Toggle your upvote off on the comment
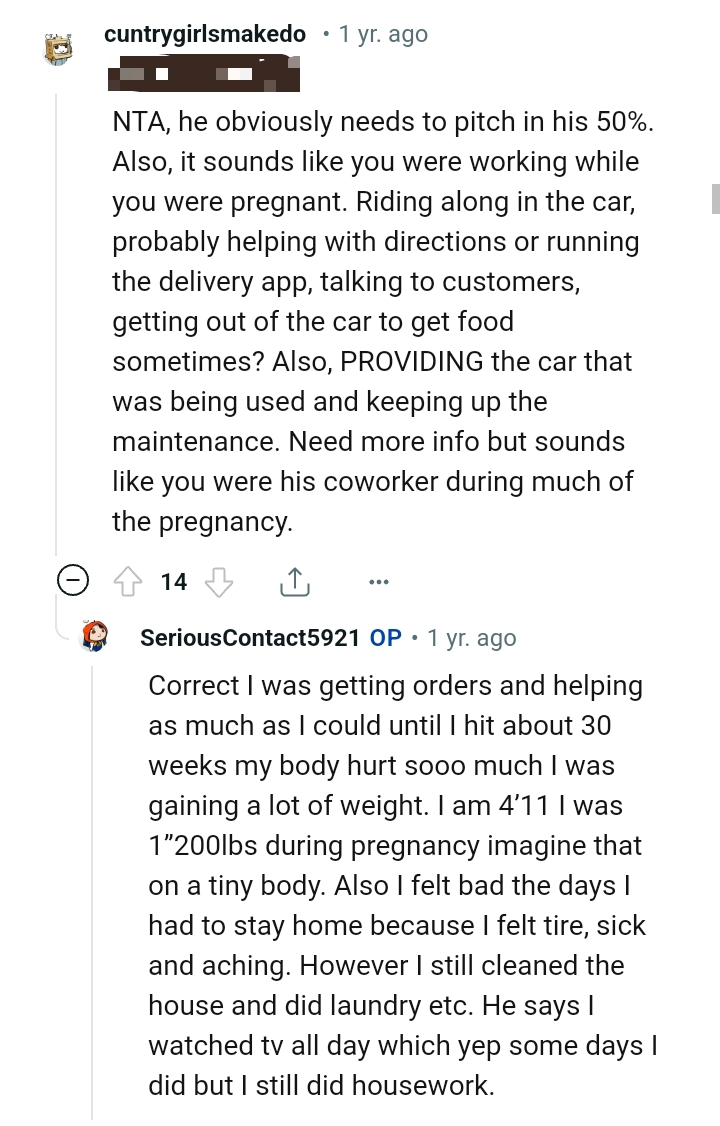 (128, 580)
